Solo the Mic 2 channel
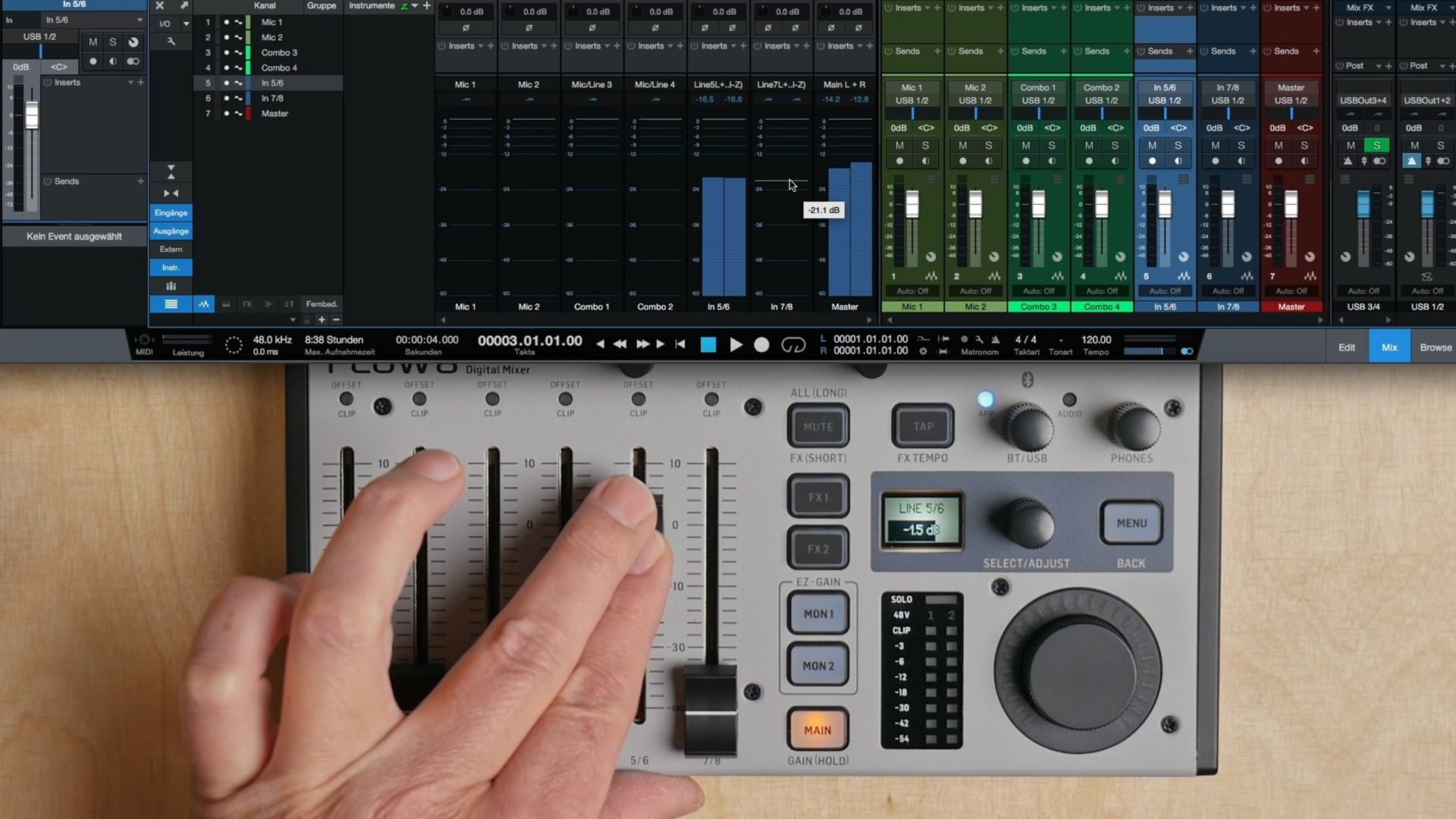Screen dimensions: 1456x819 click(988, 146)
